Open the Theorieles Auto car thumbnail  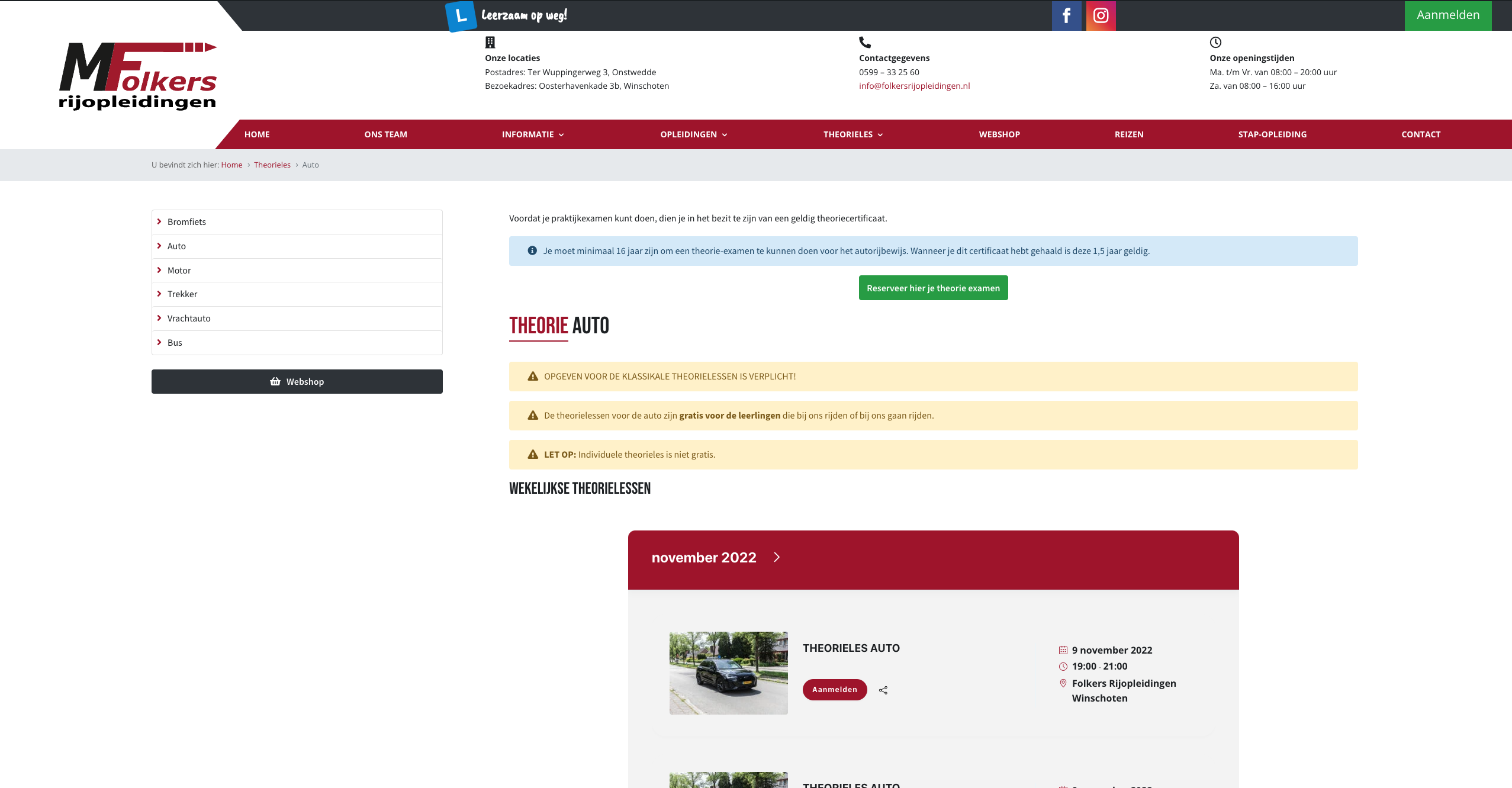(x=728, y=673)
